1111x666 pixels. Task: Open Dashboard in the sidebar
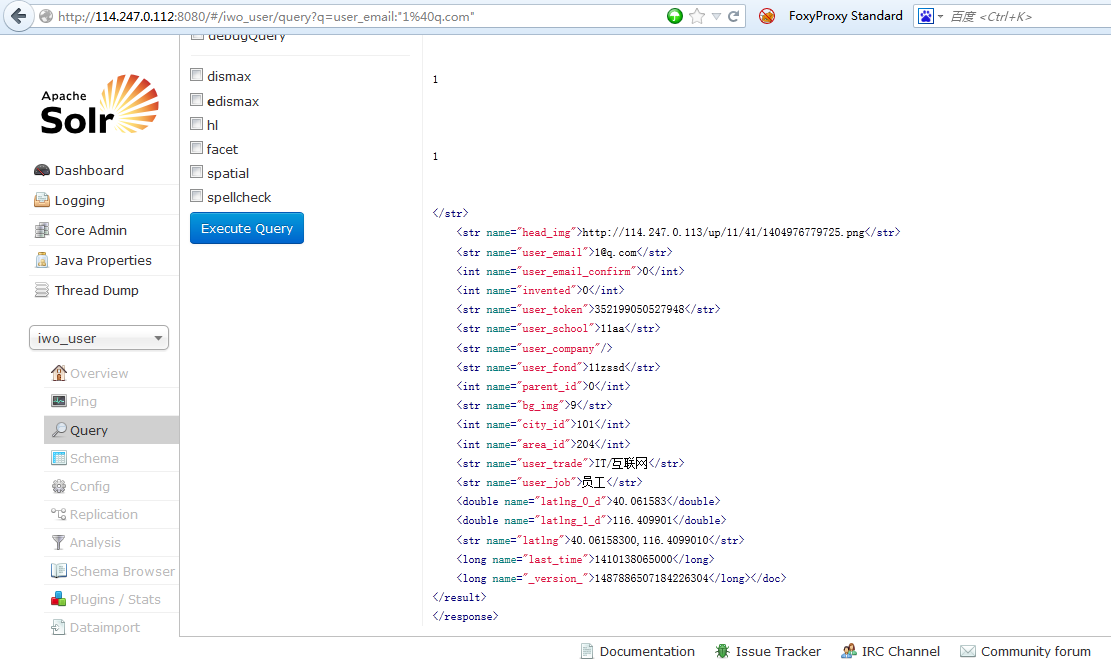(x=89, y=170)
